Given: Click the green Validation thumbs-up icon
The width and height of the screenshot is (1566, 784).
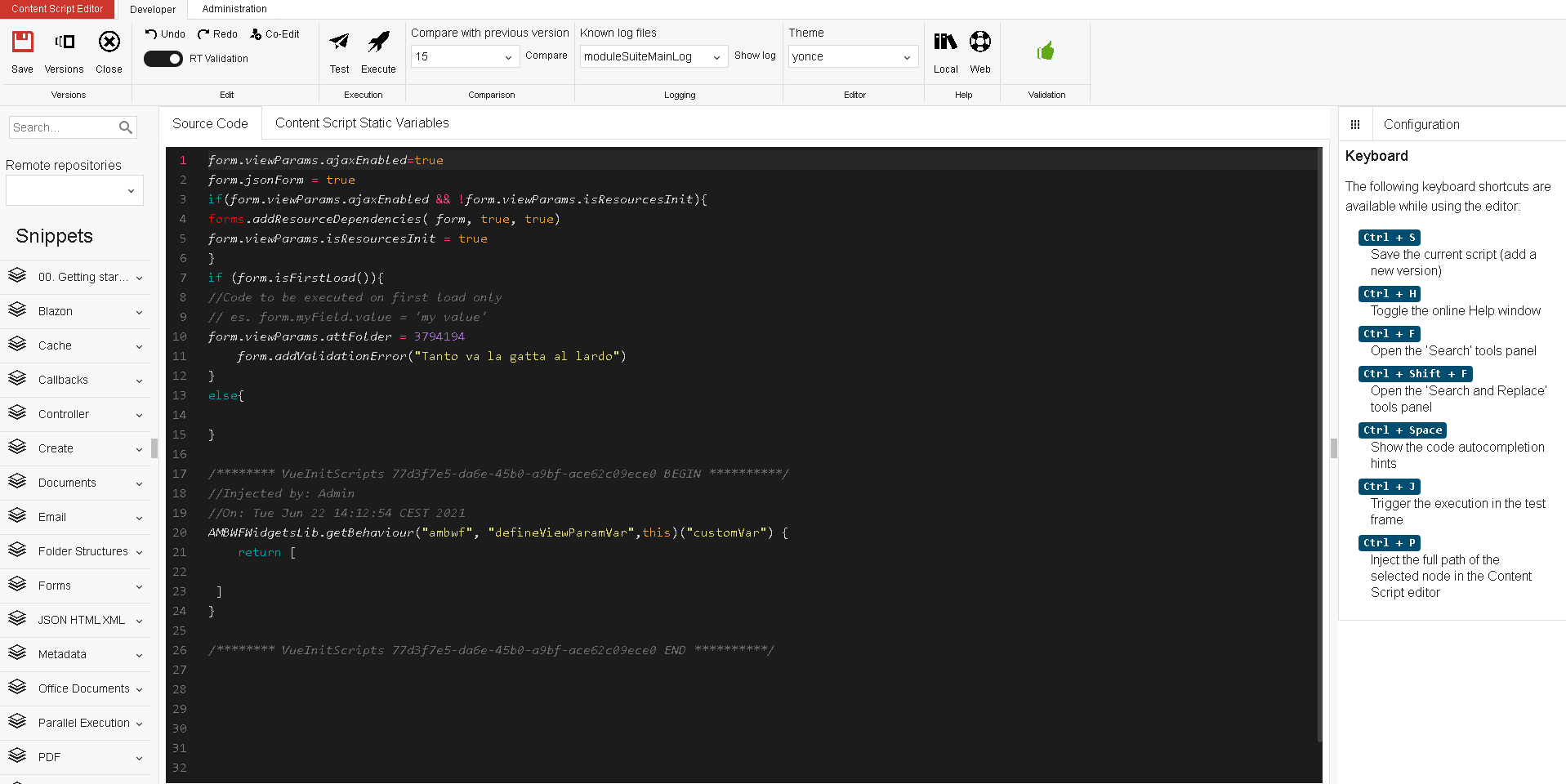Looking at the screenshot, I should (1046, 49).
